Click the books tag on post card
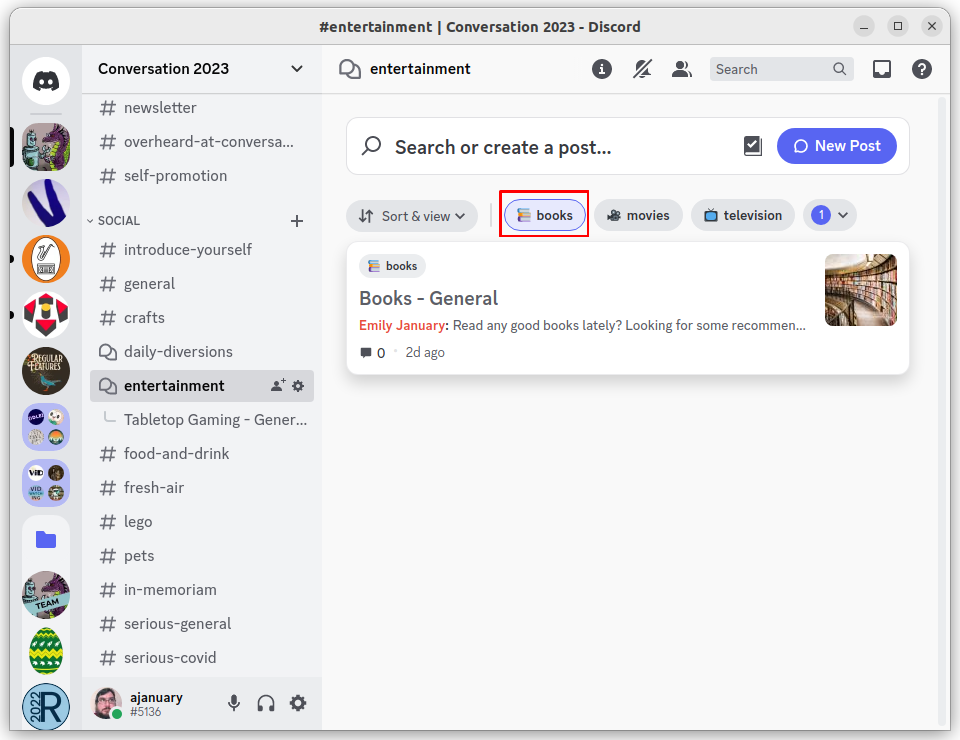The height and width of the screenshot is (740, 960). 392,266
